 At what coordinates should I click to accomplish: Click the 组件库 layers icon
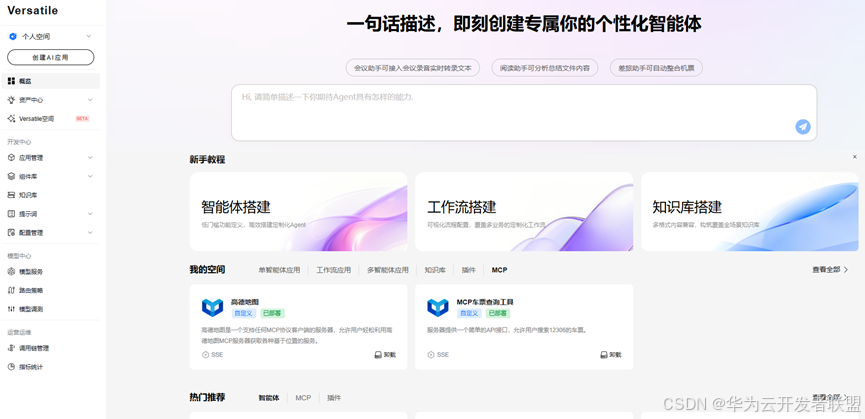[11, 176]
